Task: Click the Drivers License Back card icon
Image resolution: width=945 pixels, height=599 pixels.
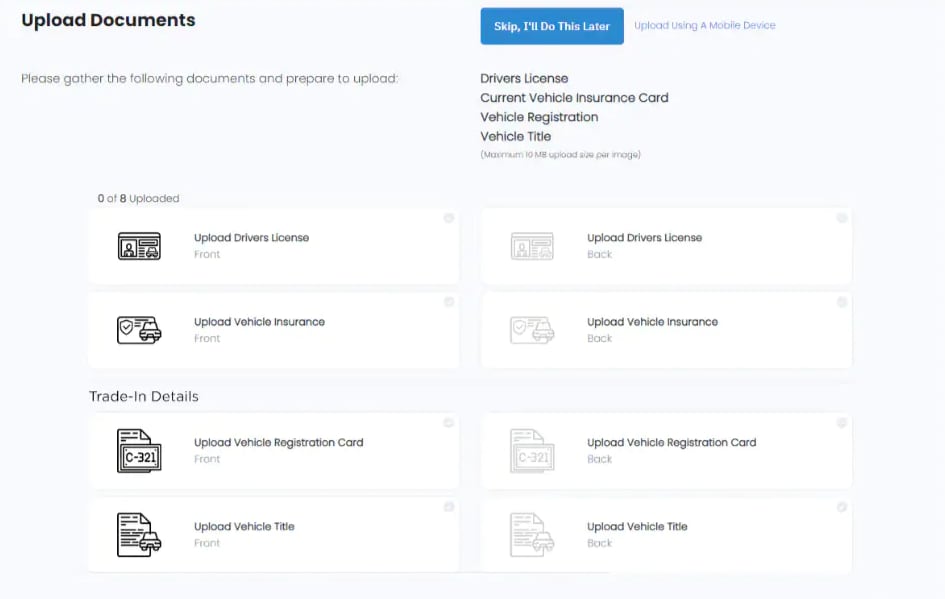Action: click(x=532, y=246)
